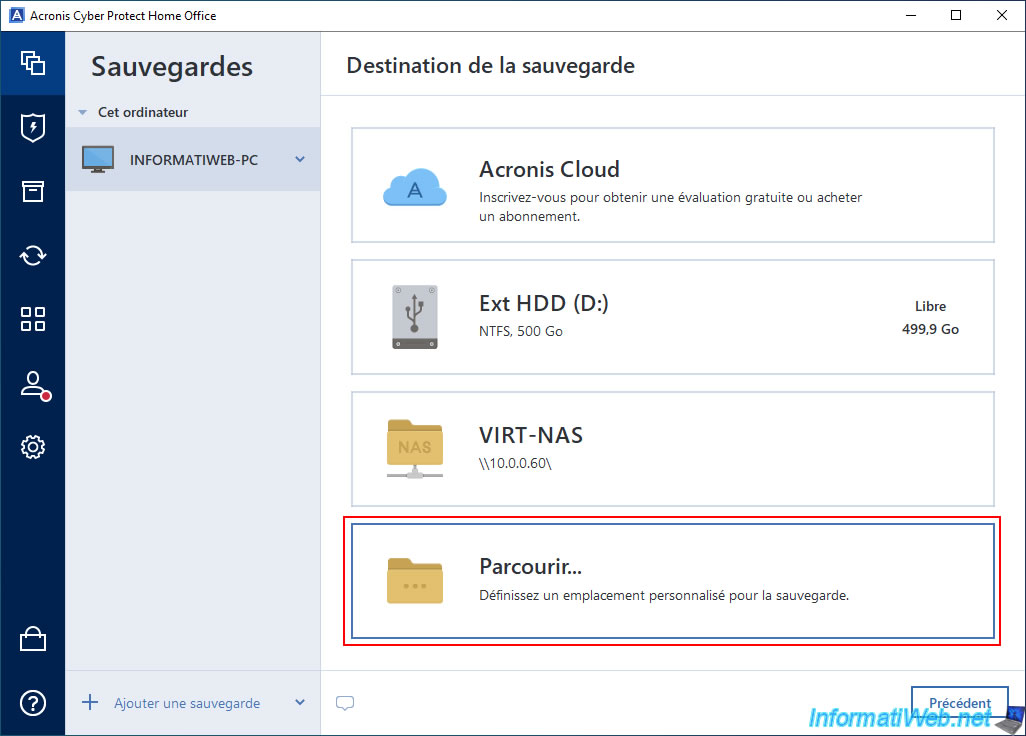Click the USB external drive icon
Screen dimensions: 1026x736
coord(415,317)
